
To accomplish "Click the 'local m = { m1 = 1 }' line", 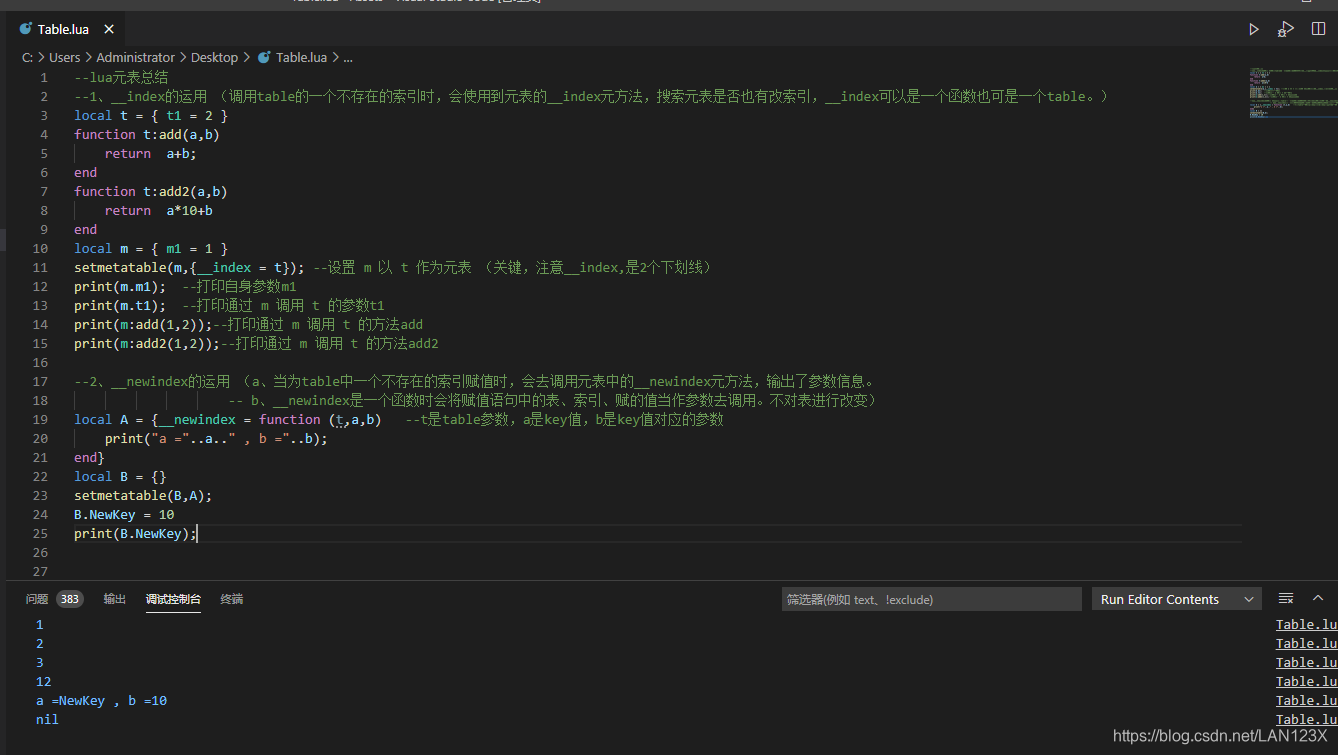I will click(151, 248).
